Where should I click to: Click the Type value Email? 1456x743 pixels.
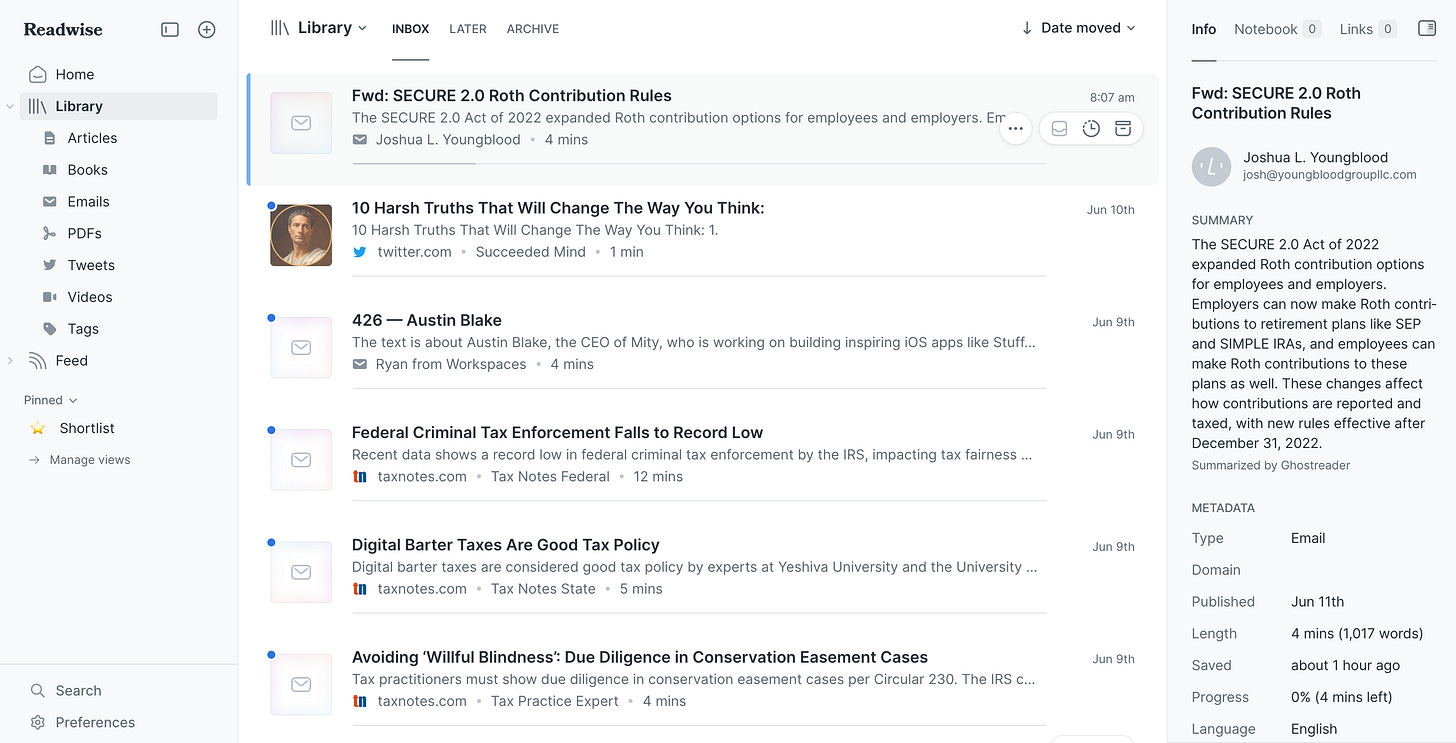point(1308,538)
